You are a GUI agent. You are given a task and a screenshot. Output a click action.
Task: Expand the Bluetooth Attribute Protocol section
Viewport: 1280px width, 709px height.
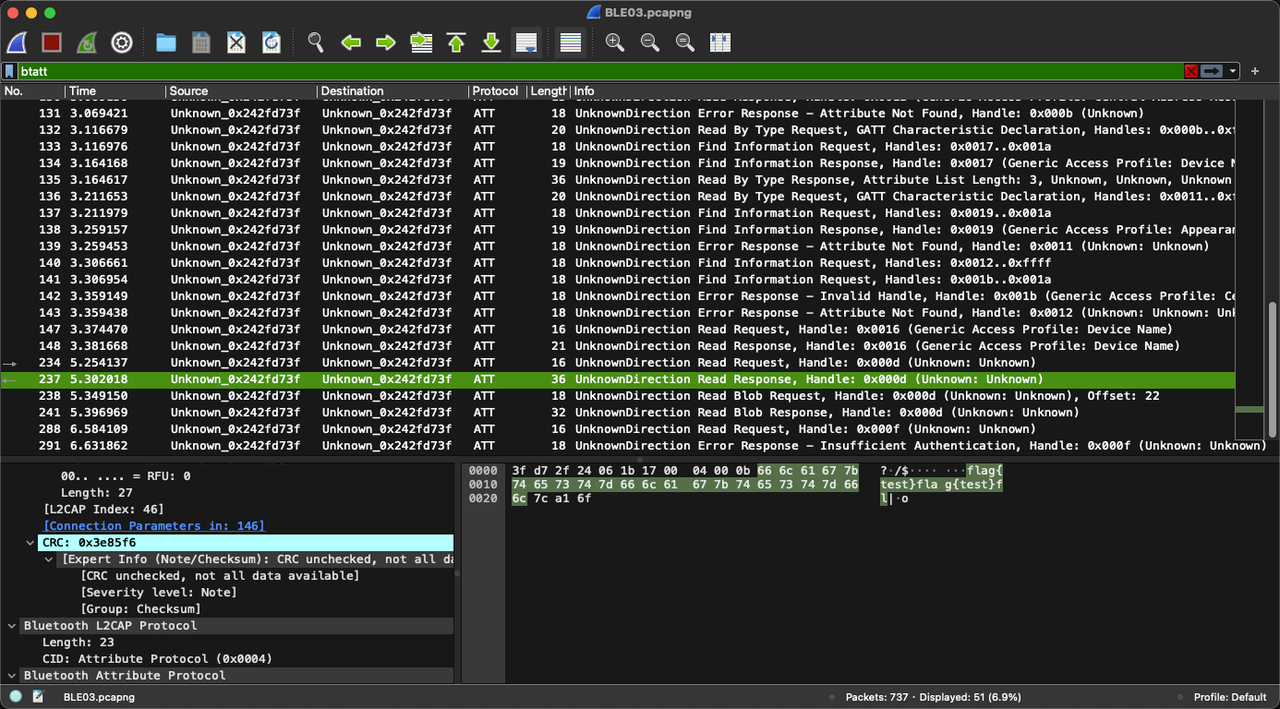[x=12, y=675]
